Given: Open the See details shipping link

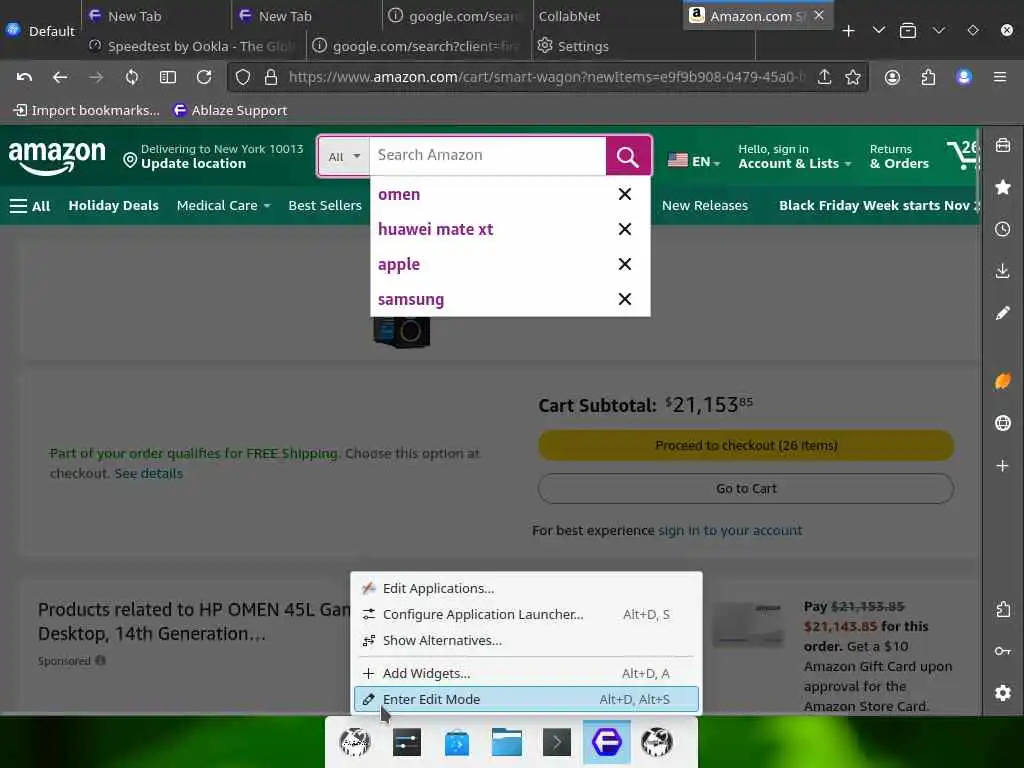Looking at the screenshot, I should (x=148, y=473).
